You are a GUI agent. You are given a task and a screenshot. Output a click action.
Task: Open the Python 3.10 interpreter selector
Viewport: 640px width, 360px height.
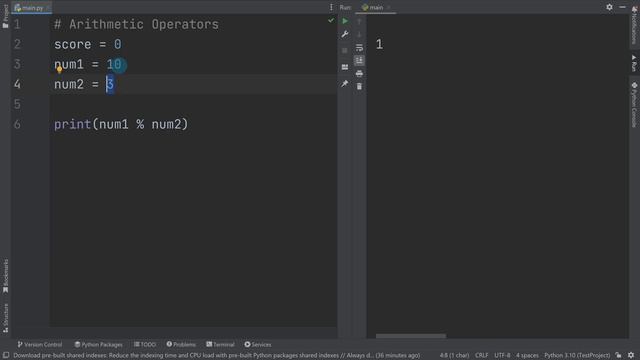[x=577, y=356]
